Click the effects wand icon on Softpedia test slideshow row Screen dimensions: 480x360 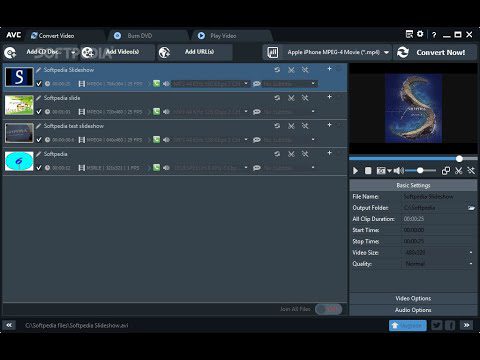[x=305, y=126]
